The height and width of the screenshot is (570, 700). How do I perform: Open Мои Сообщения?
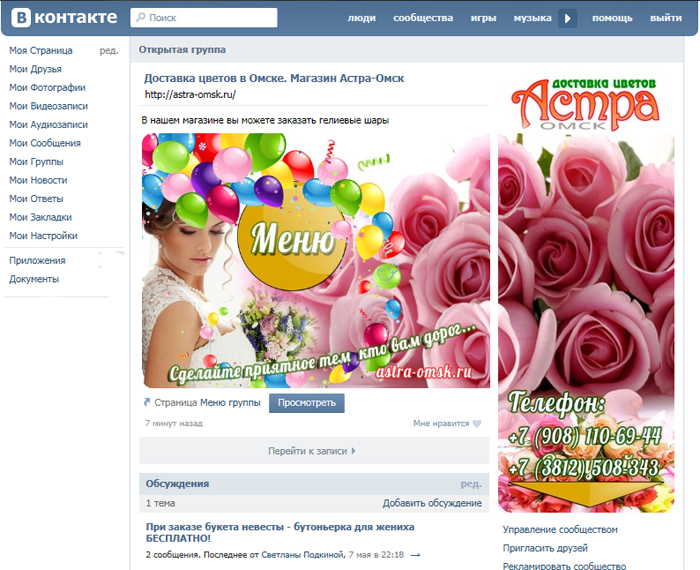45,143
